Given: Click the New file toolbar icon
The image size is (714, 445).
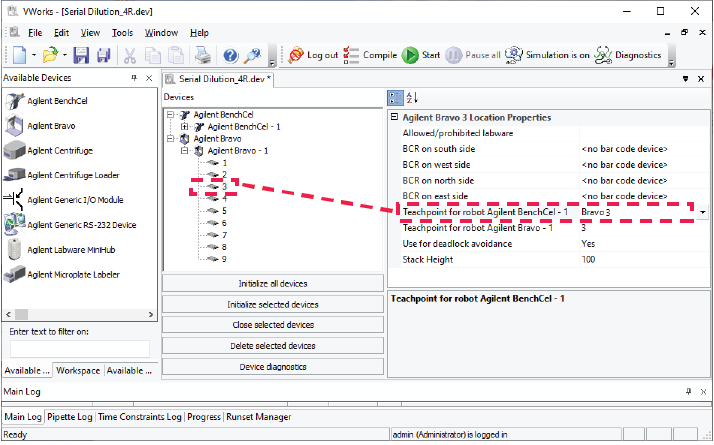Looking at the screenshot, I should pyautogui.click(x=20, y=55).
